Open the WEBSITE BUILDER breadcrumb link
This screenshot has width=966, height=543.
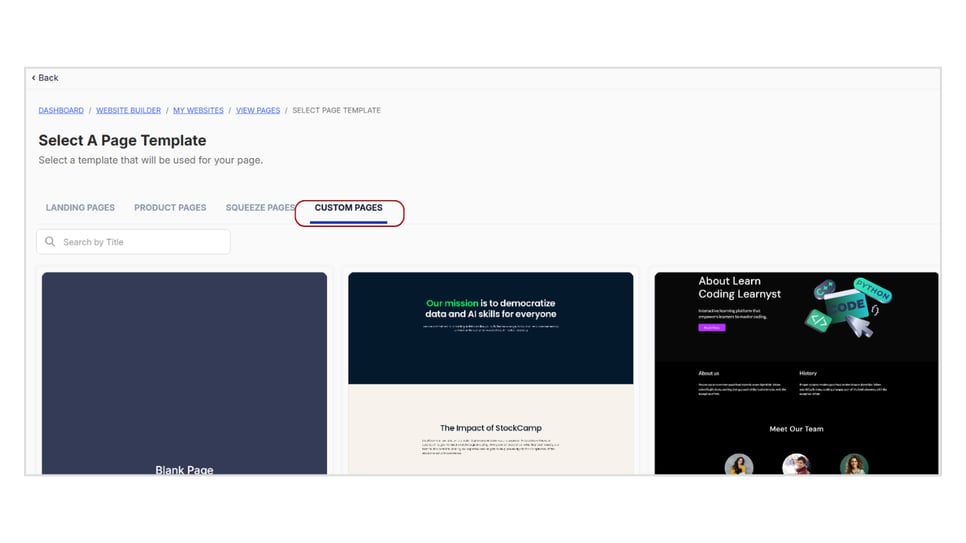click(x=128, y=110)
